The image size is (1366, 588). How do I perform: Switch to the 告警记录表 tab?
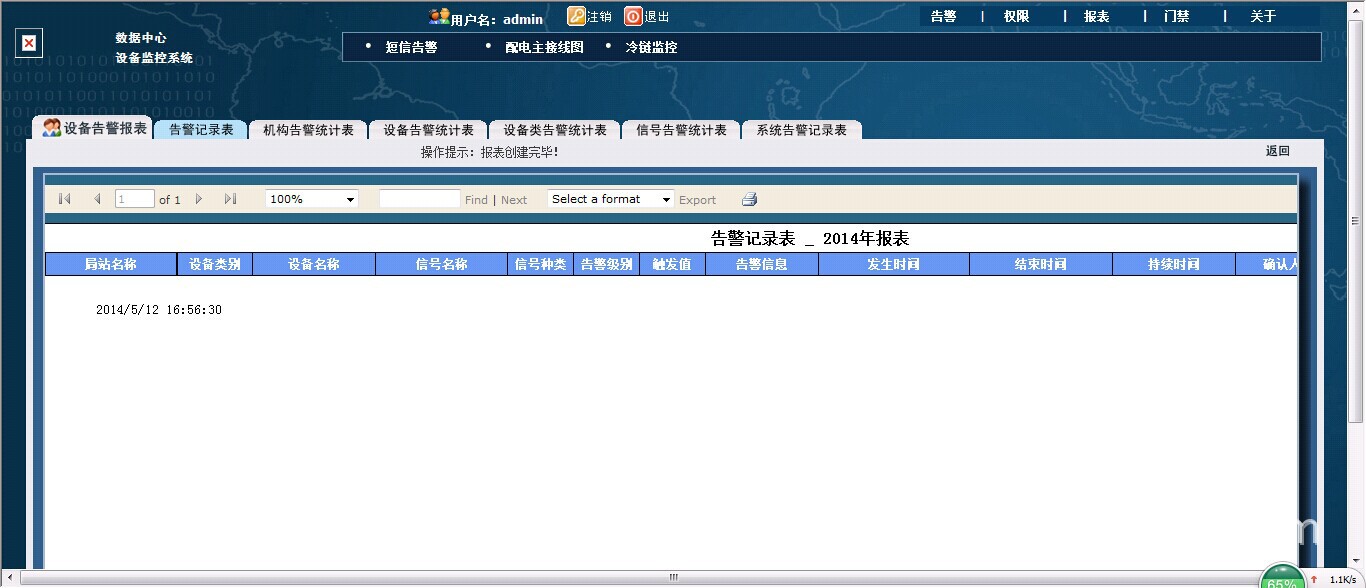[200, 129]
